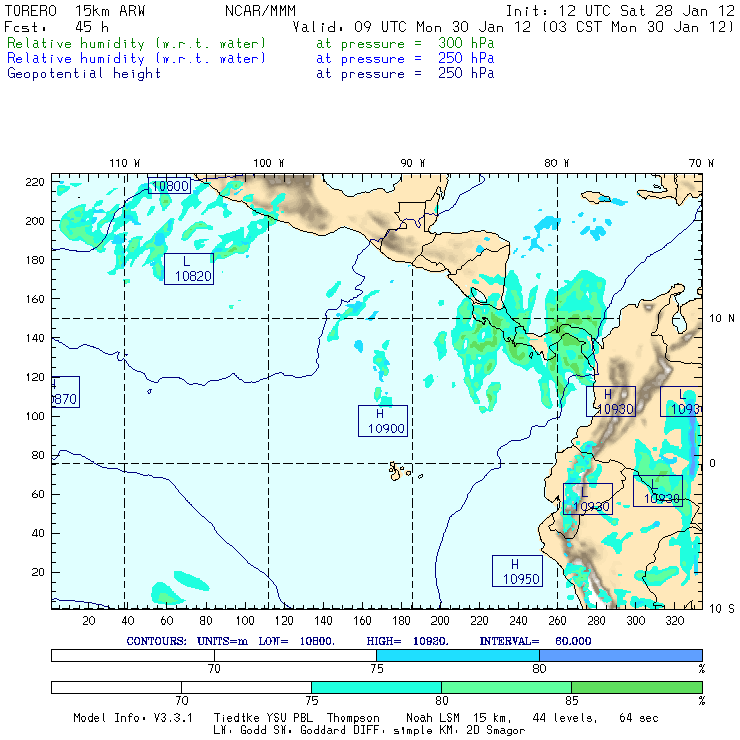
Task: Click the 'Noah LSM' label
Action: pyautogui.click(x=432, y=718)
